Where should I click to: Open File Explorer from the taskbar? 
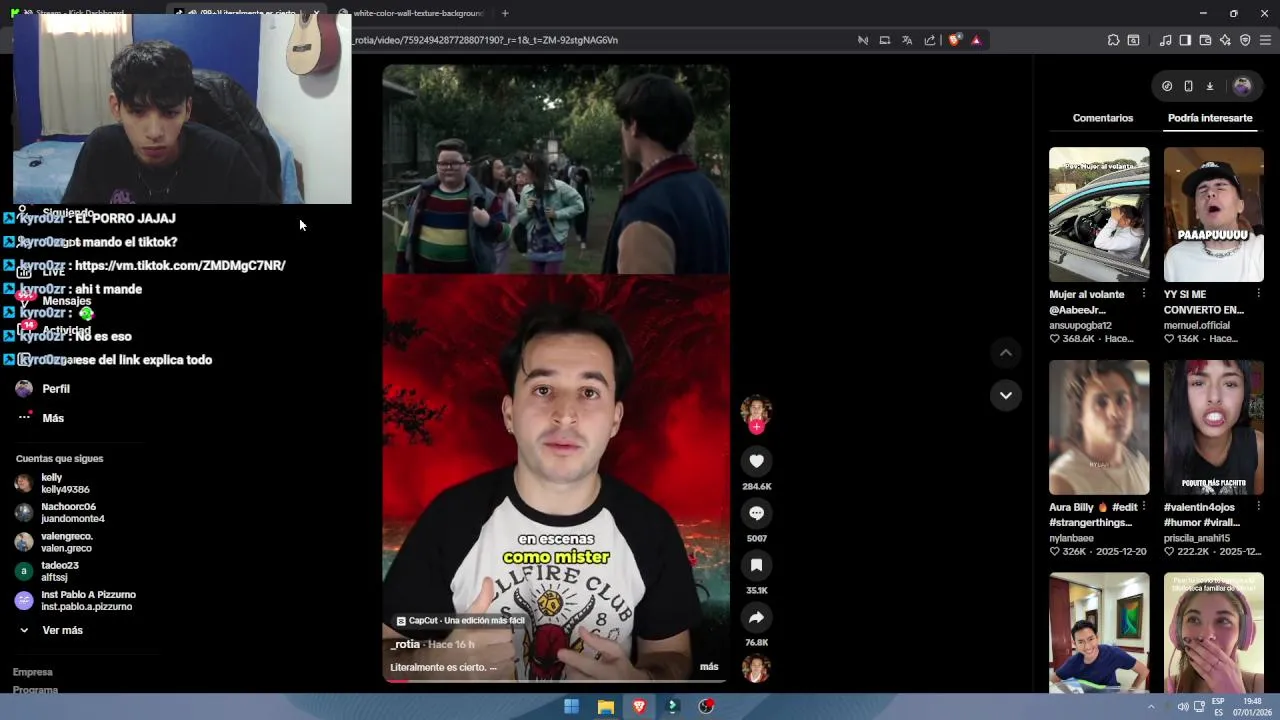click(605, 706)
